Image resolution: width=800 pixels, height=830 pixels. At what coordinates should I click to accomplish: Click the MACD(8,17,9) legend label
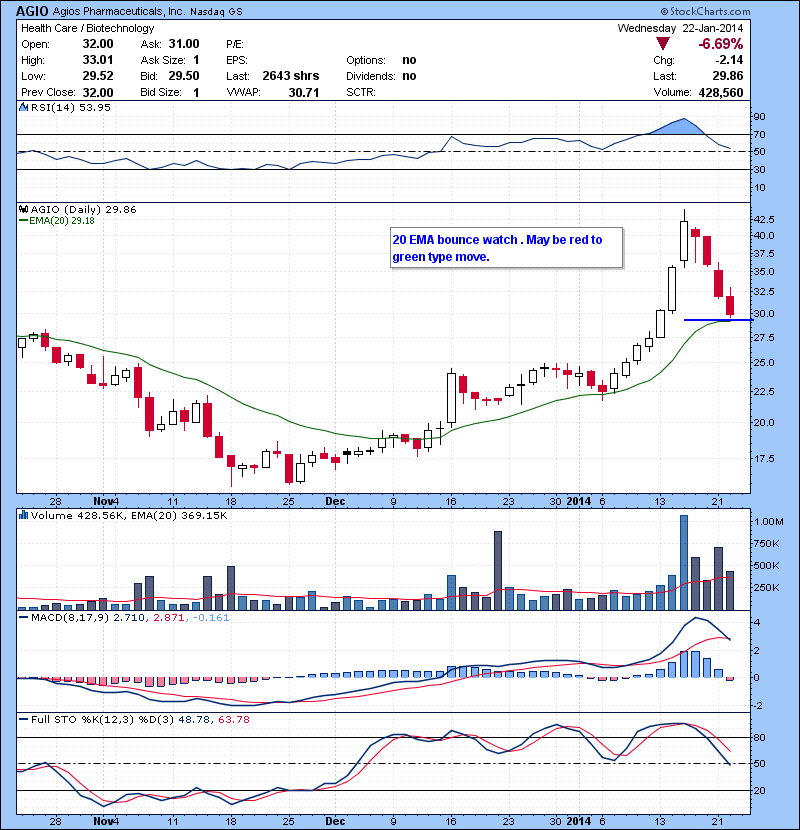(x=70, y=618)
